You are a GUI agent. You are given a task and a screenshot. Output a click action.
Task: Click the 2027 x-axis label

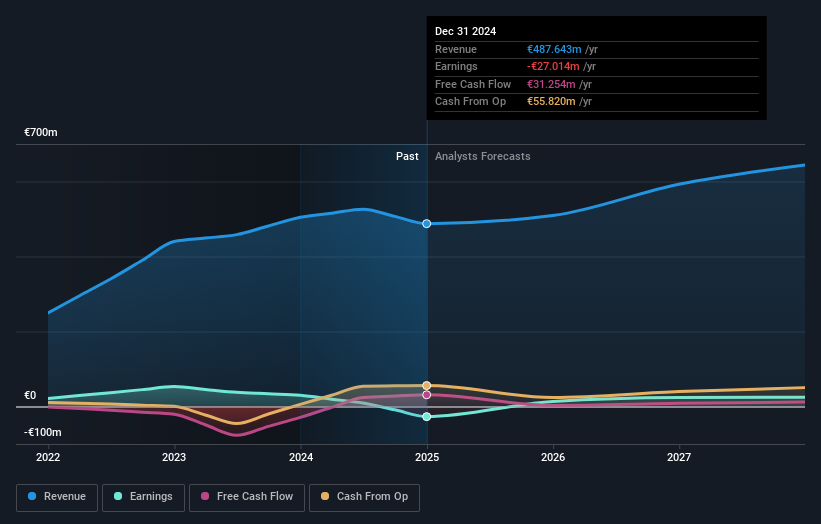(679, 458)
